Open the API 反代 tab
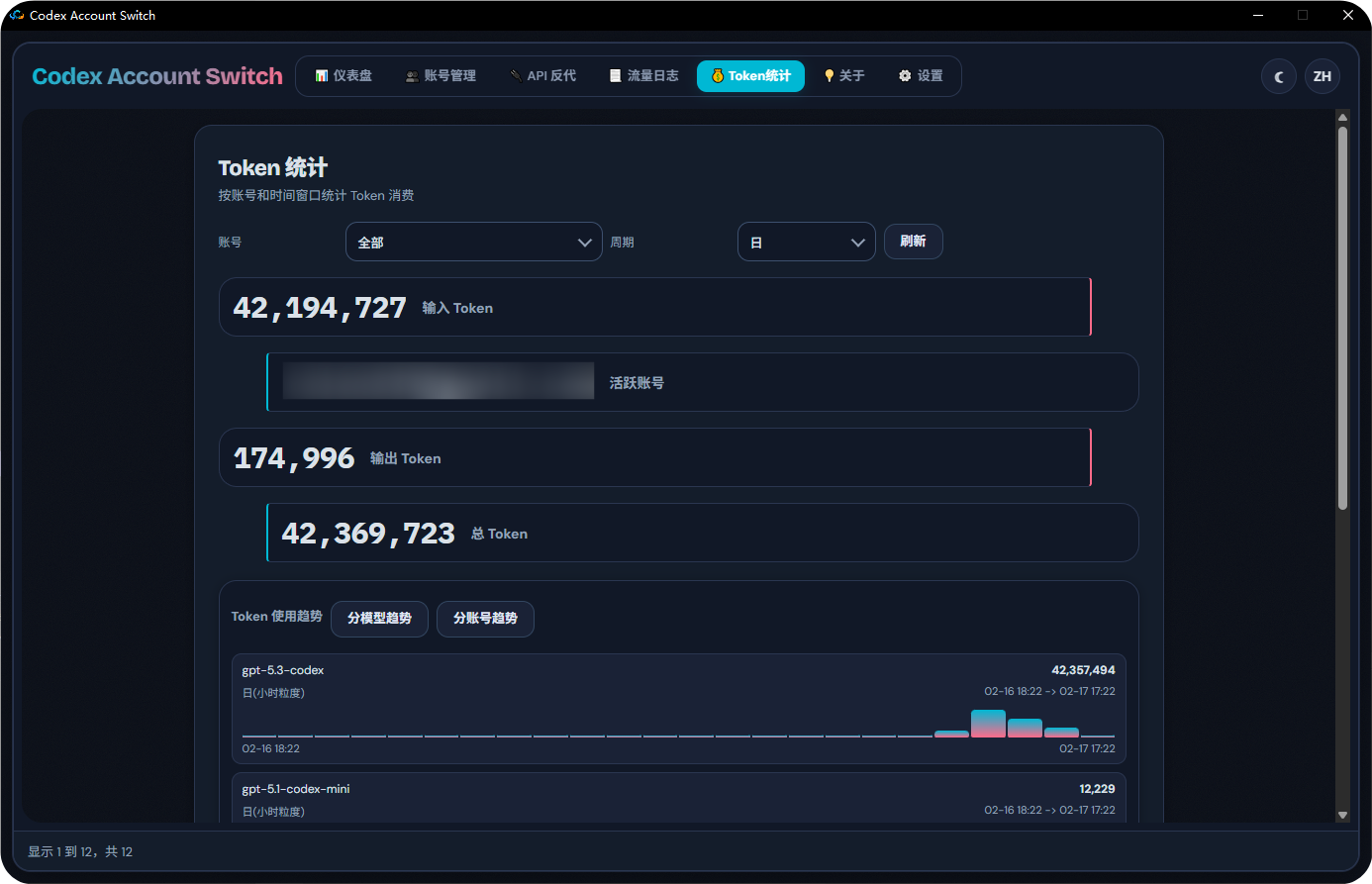 coord(542,76)
